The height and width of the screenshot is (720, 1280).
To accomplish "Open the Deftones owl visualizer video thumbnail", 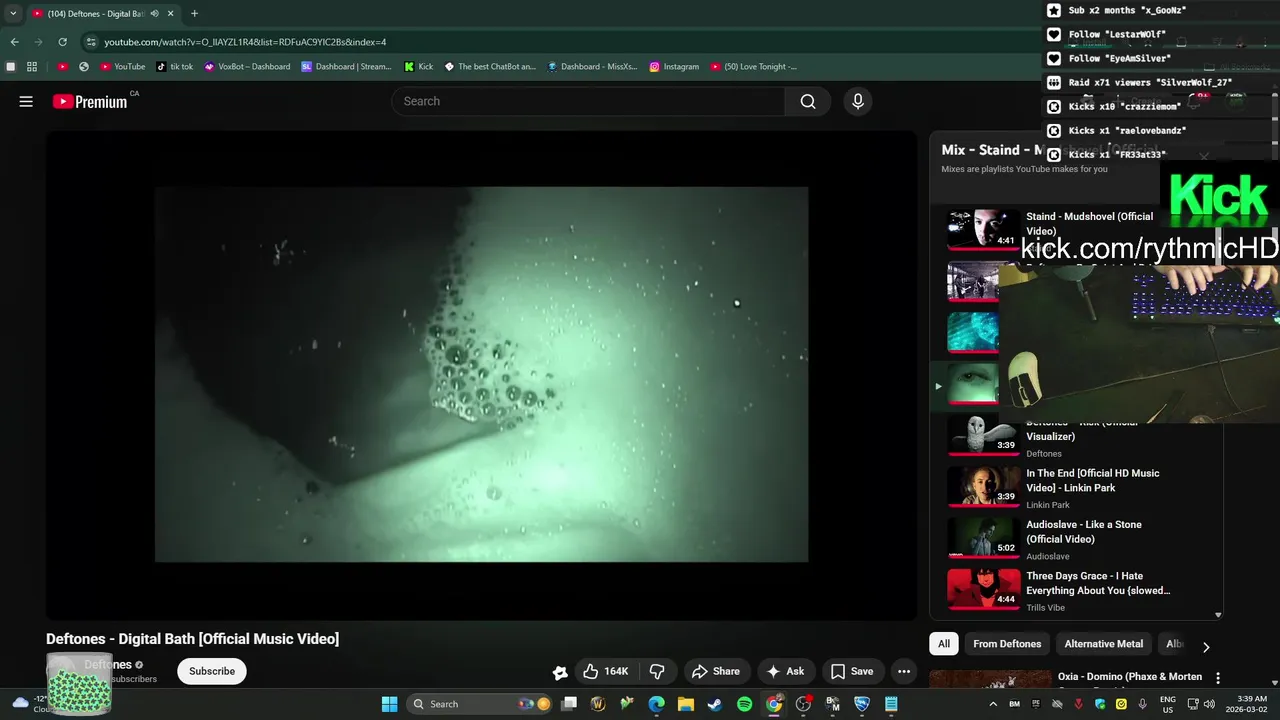I will click(984, 435).
